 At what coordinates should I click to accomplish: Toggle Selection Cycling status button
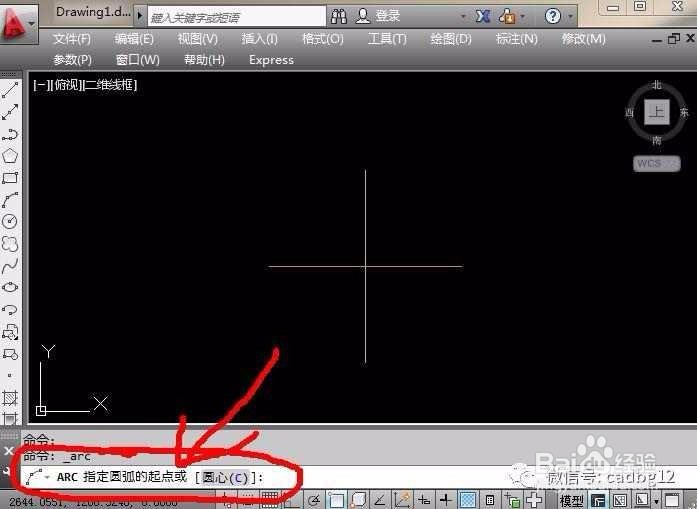coord(511,501)
